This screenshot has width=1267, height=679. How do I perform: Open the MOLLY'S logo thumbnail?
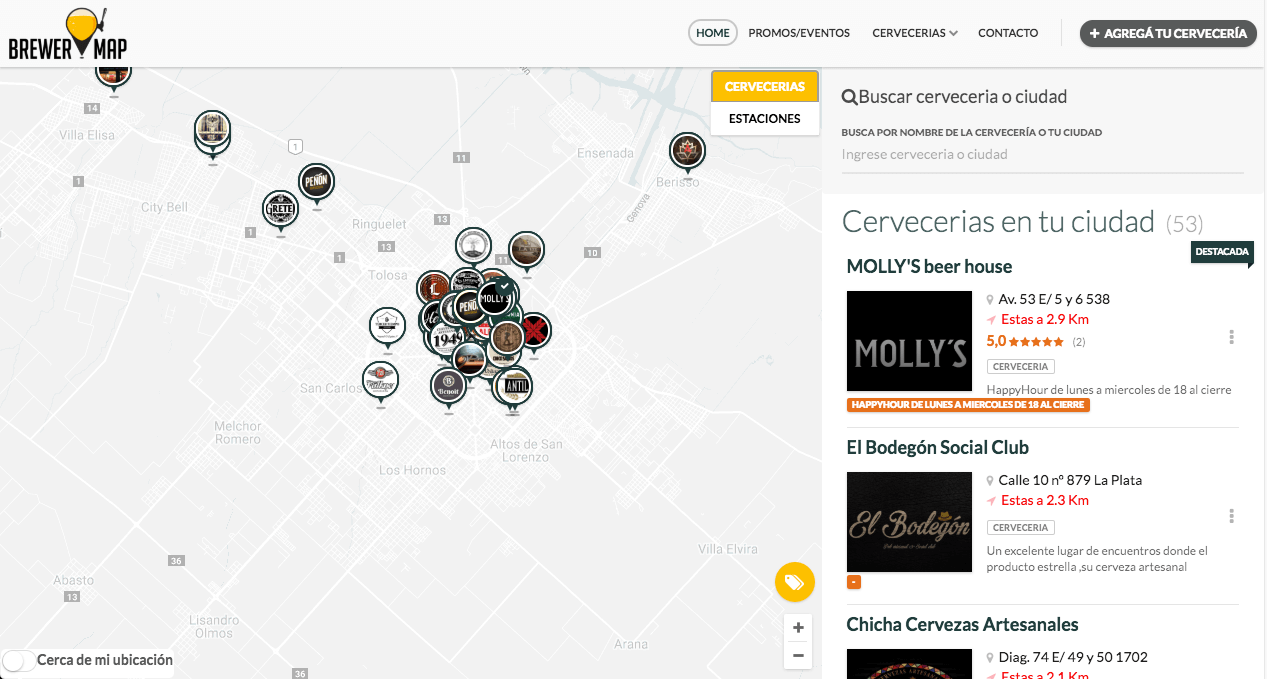[x=909, y=341]
